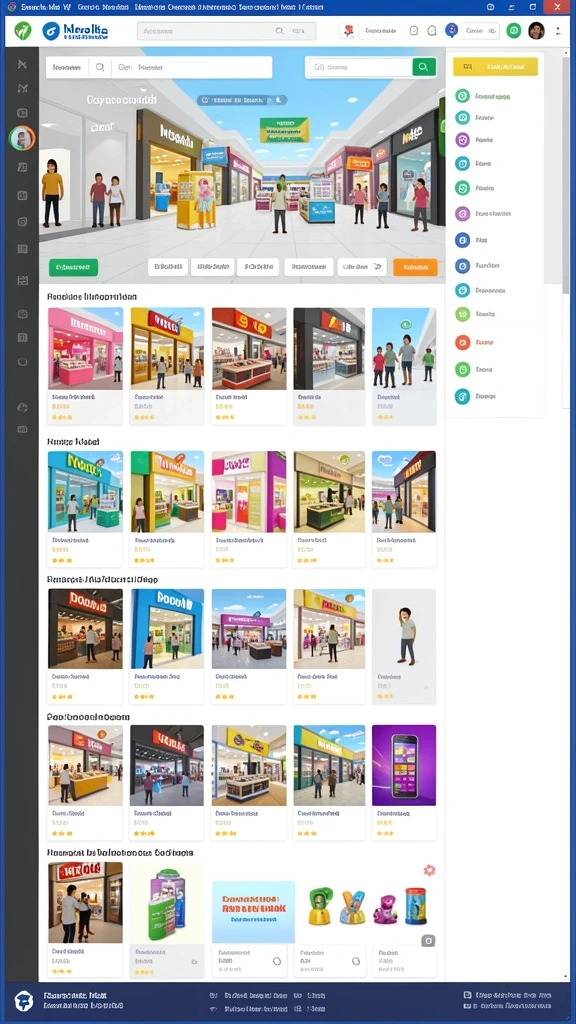This screenshot has width=576, height=1024.
Task: Click the shield logo in the footer
Action: click(x=24, y=1000)
